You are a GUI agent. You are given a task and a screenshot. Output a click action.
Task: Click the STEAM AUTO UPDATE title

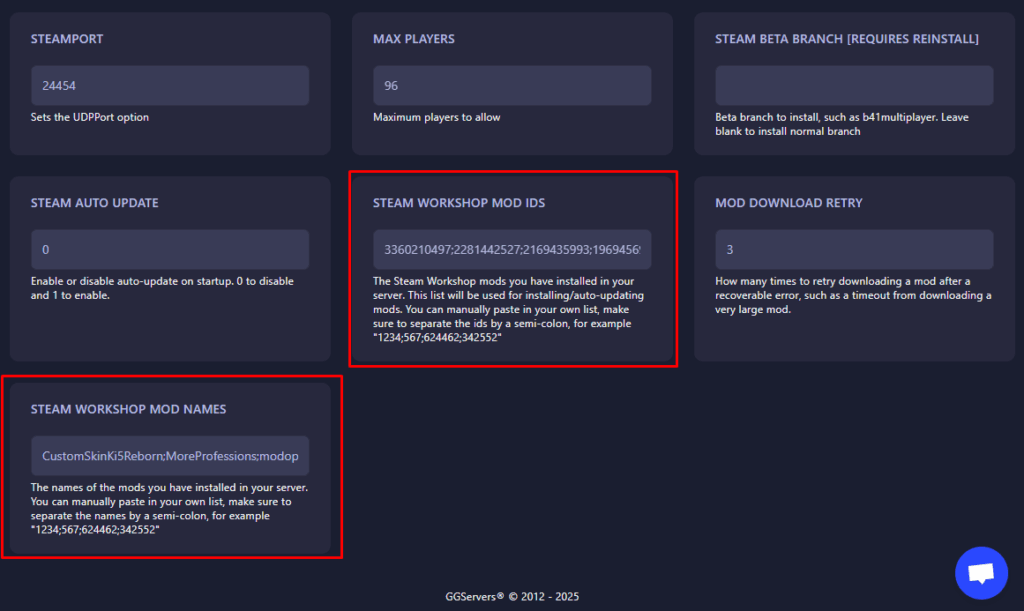click(94, 203)
